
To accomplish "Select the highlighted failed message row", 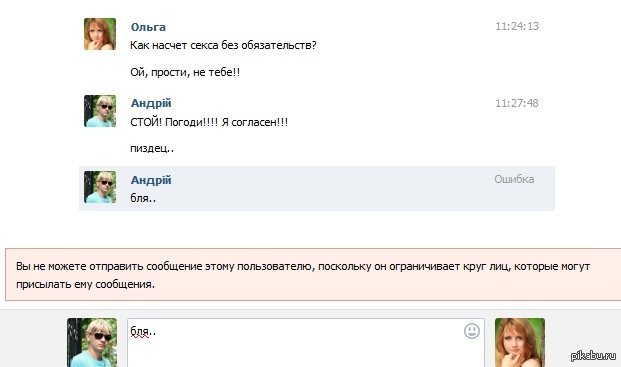I will click(317, 188).
